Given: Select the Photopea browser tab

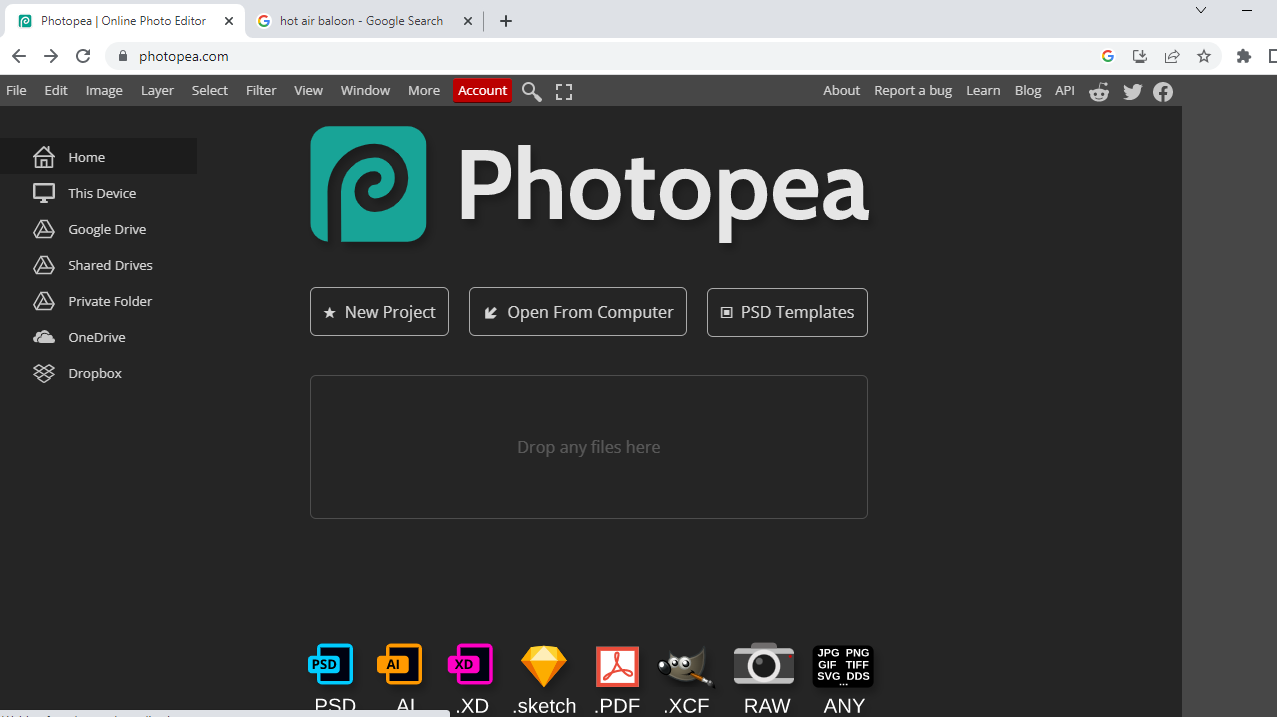Looking at the screenshot, I should click(124, 21).
